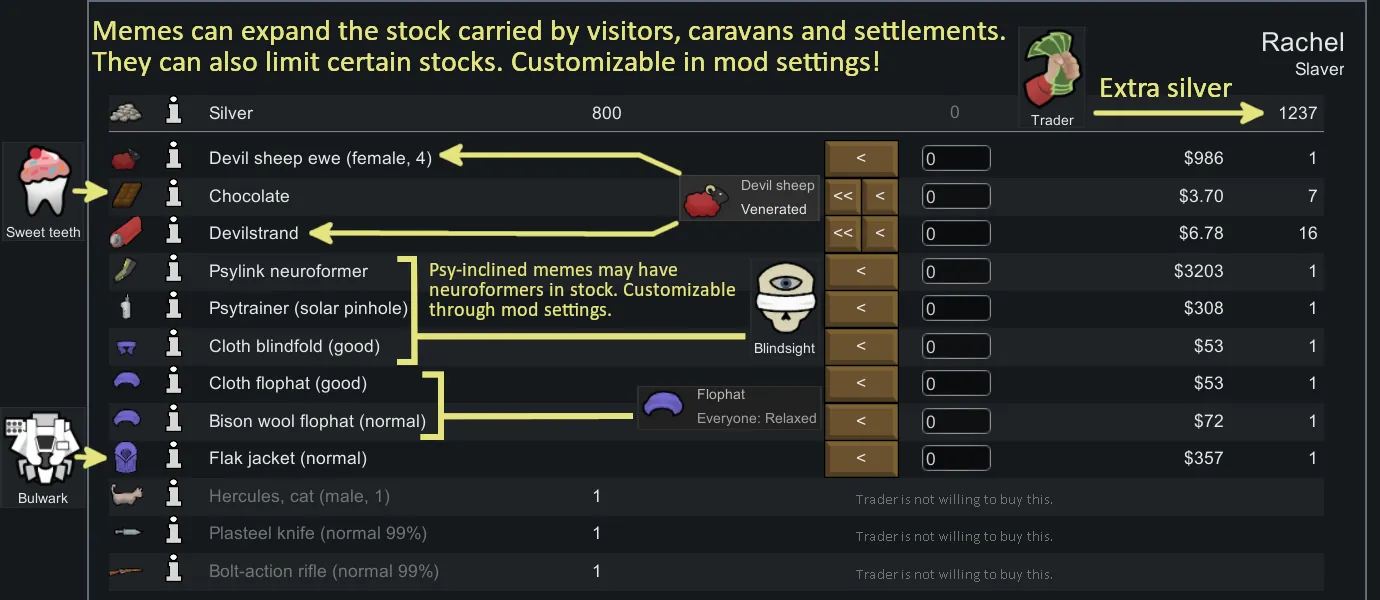Click the info icon next to Chocolate
Screen dimensions: 1380x600
point(174,196)
